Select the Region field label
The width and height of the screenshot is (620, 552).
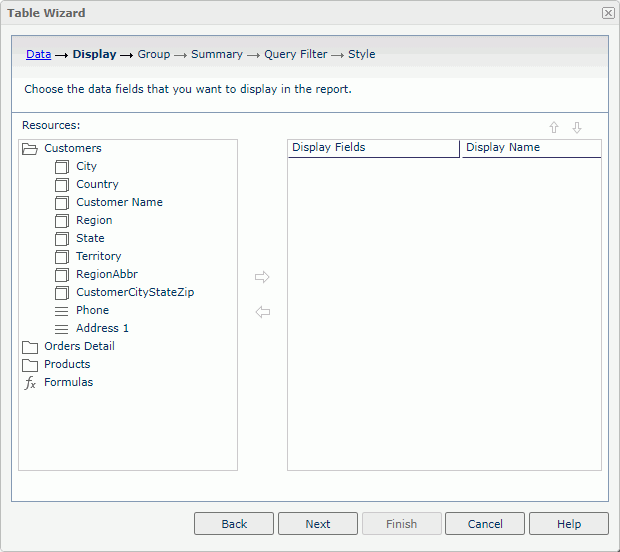94,220
